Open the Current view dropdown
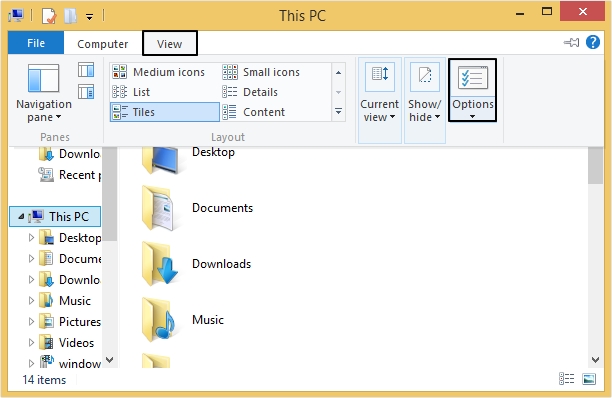The width and height of the screenshot is (612, 398). (x=379, y=111)
